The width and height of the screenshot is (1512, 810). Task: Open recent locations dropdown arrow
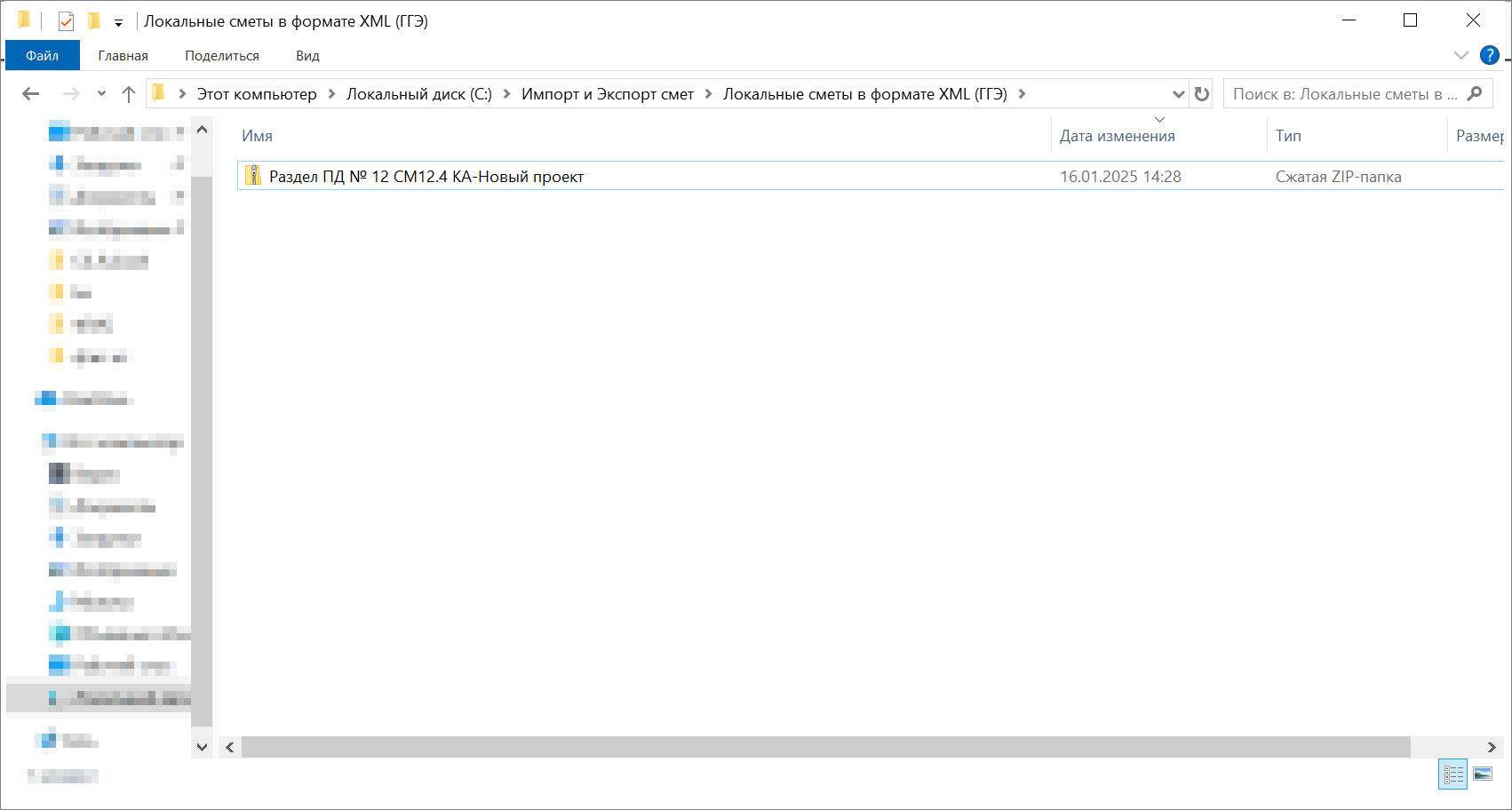click(101, 94)
